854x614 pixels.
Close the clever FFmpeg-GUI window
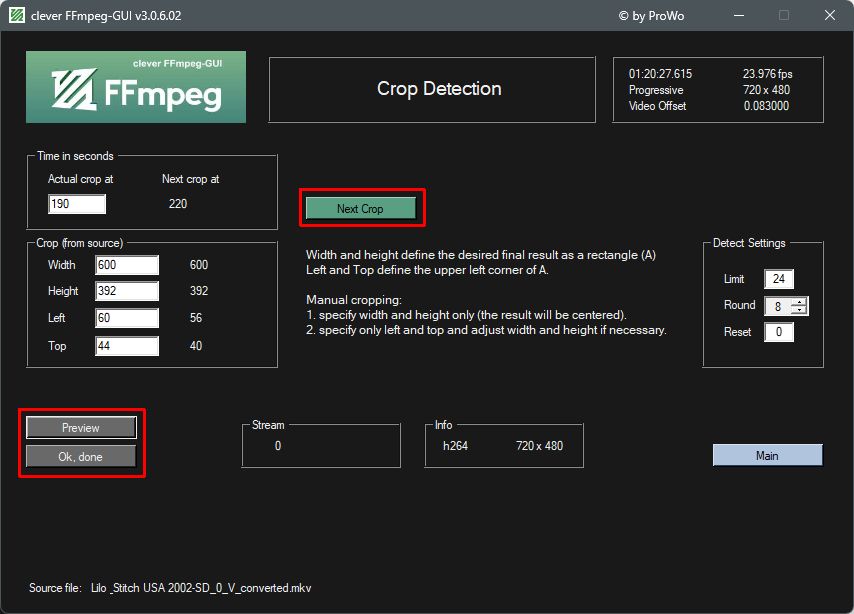829,15
